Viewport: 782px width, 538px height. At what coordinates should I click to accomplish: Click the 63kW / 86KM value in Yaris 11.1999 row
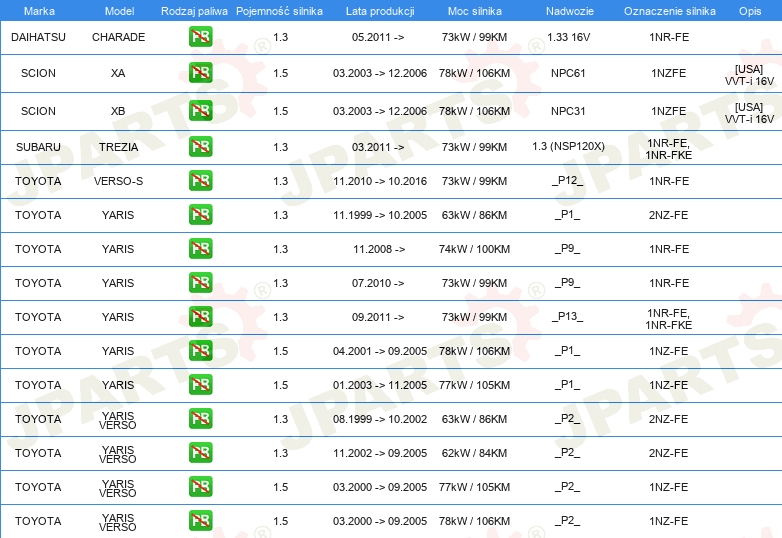coord(474,215)
